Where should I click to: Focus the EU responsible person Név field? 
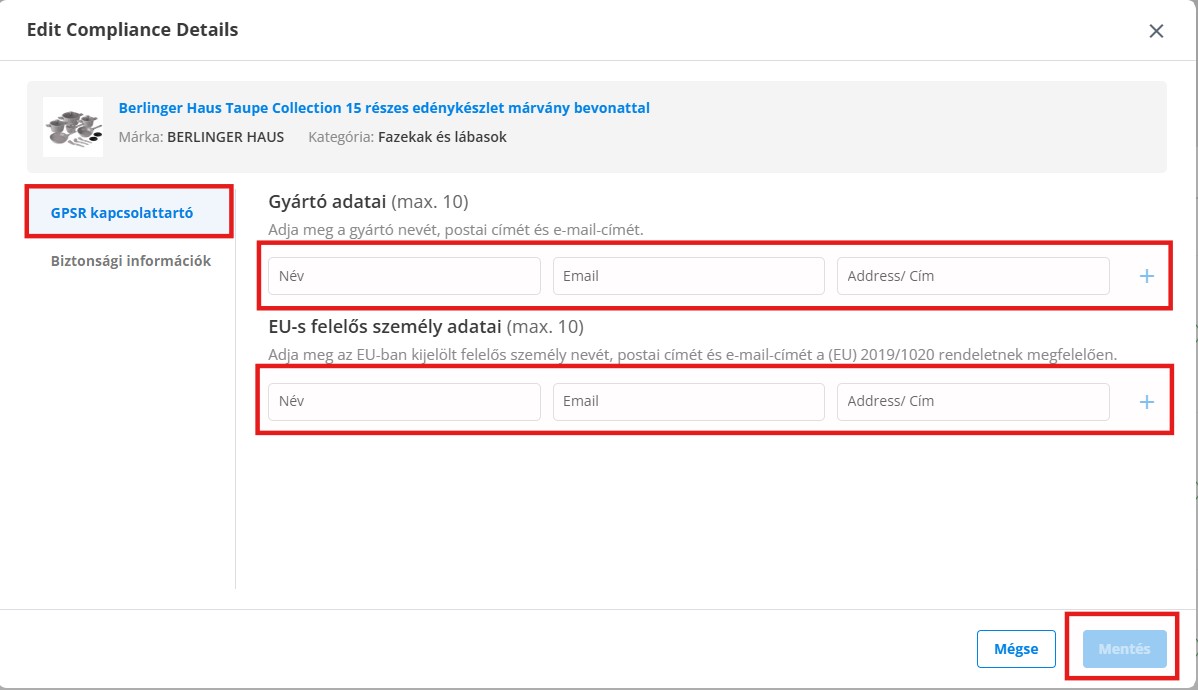404,401
